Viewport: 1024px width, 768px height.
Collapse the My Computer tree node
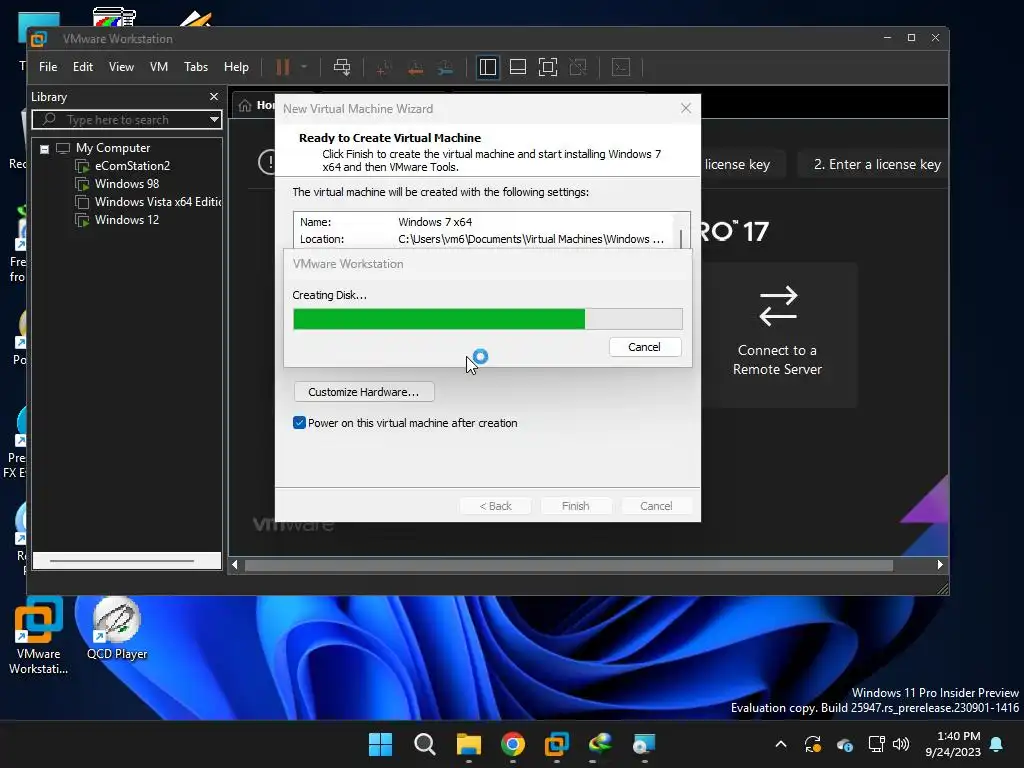pos(44,149)
